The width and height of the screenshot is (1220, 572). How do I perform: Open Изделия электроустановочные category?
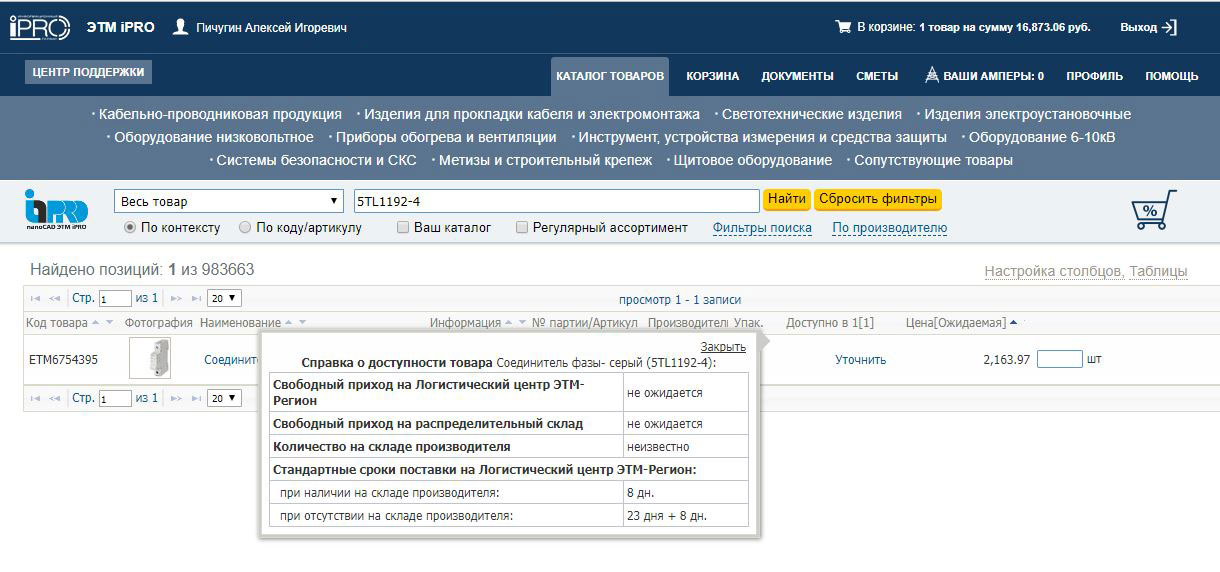[x=1028, y=114]
